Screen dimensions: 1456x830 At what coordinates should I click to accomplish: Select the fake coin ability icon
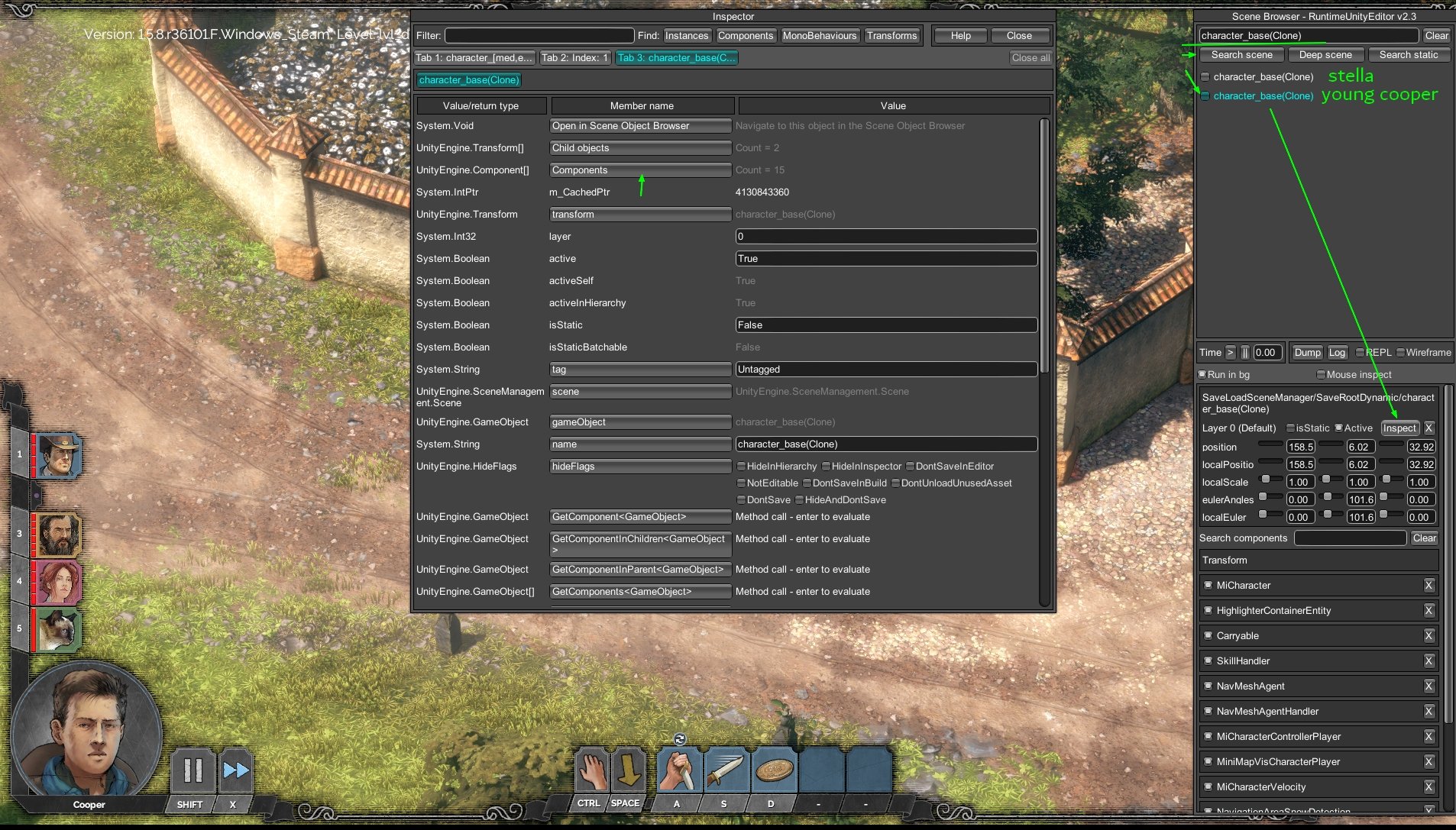[773, 770]
